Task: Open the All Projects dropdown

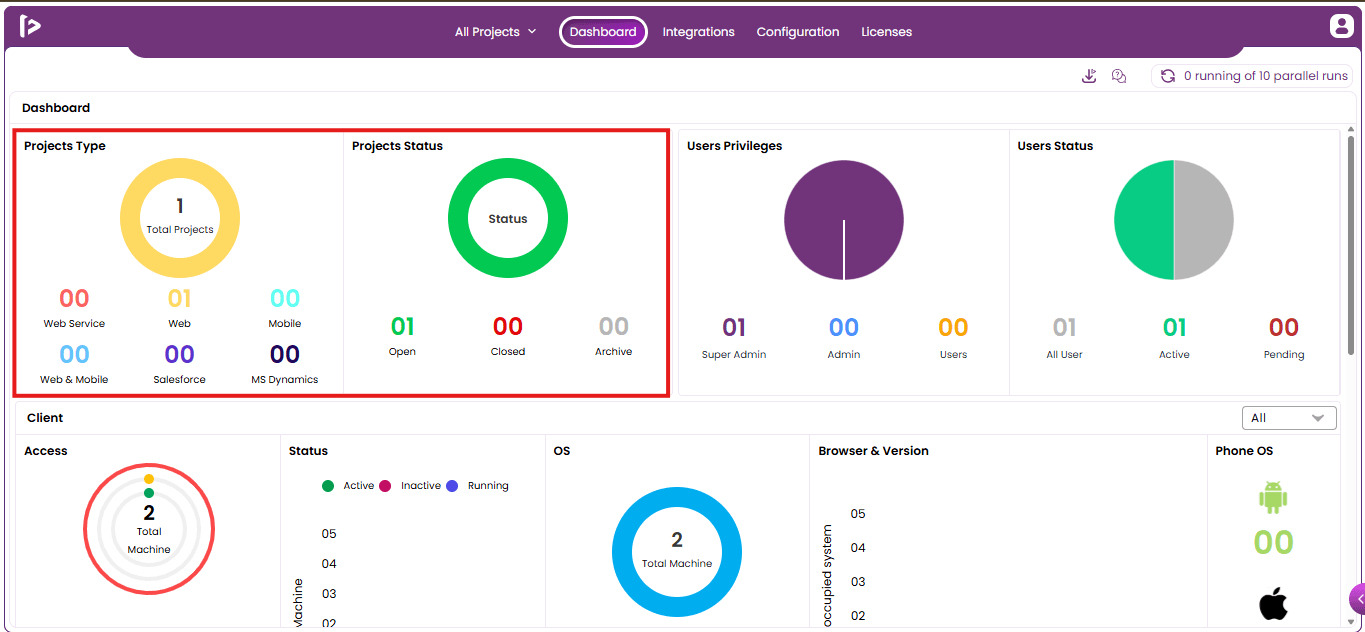Action: [496, 32]
